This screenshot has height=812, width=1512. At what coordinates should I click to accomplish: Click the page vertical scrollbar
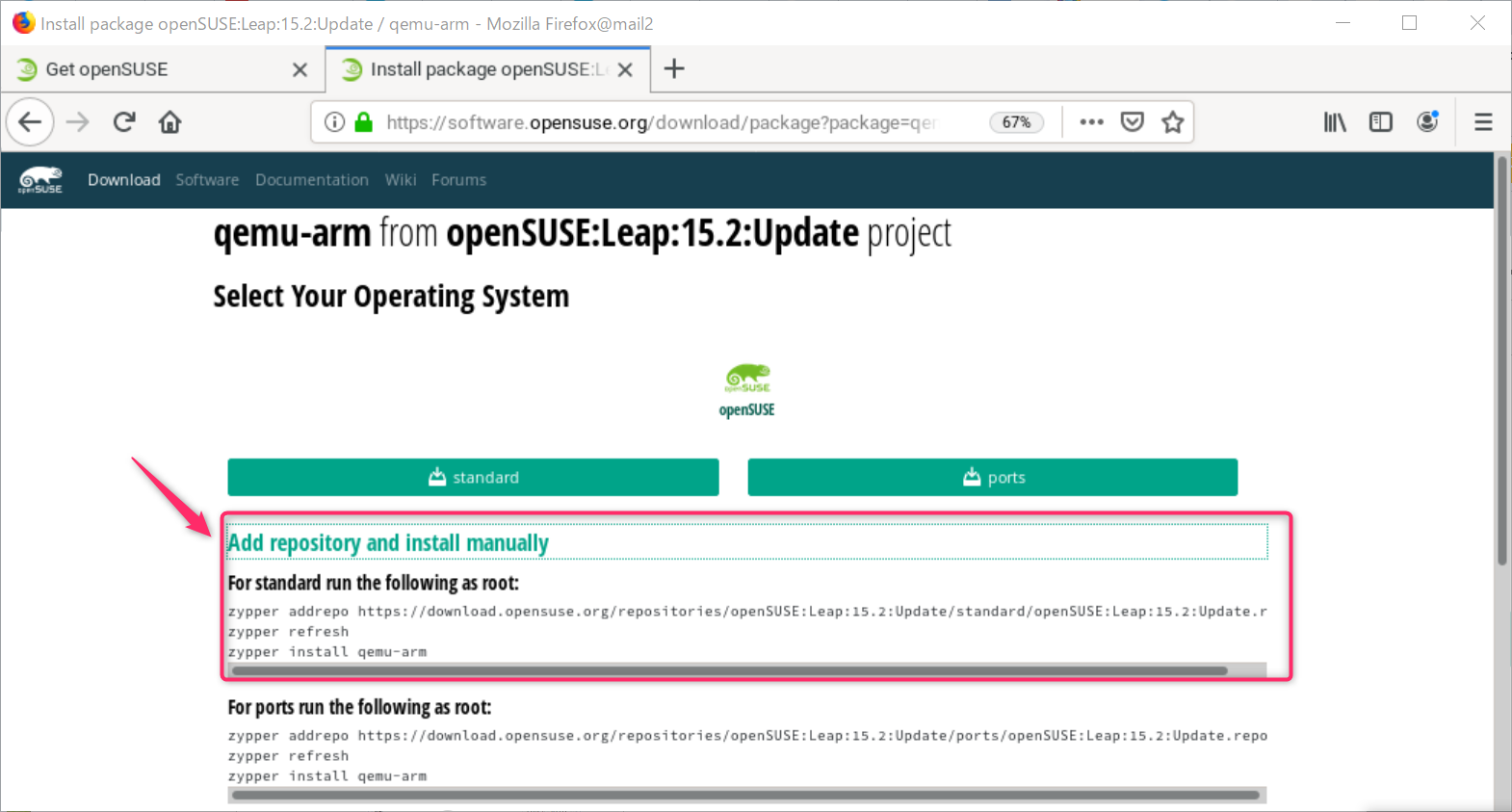pyautogui.click(x=1501, y=361)
